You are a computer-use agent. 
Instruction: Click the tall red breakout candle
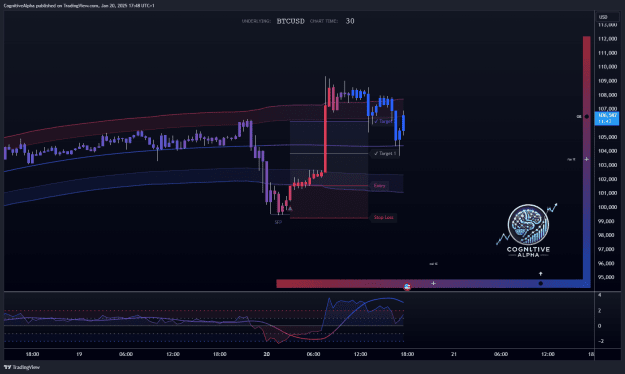[325, 139]
